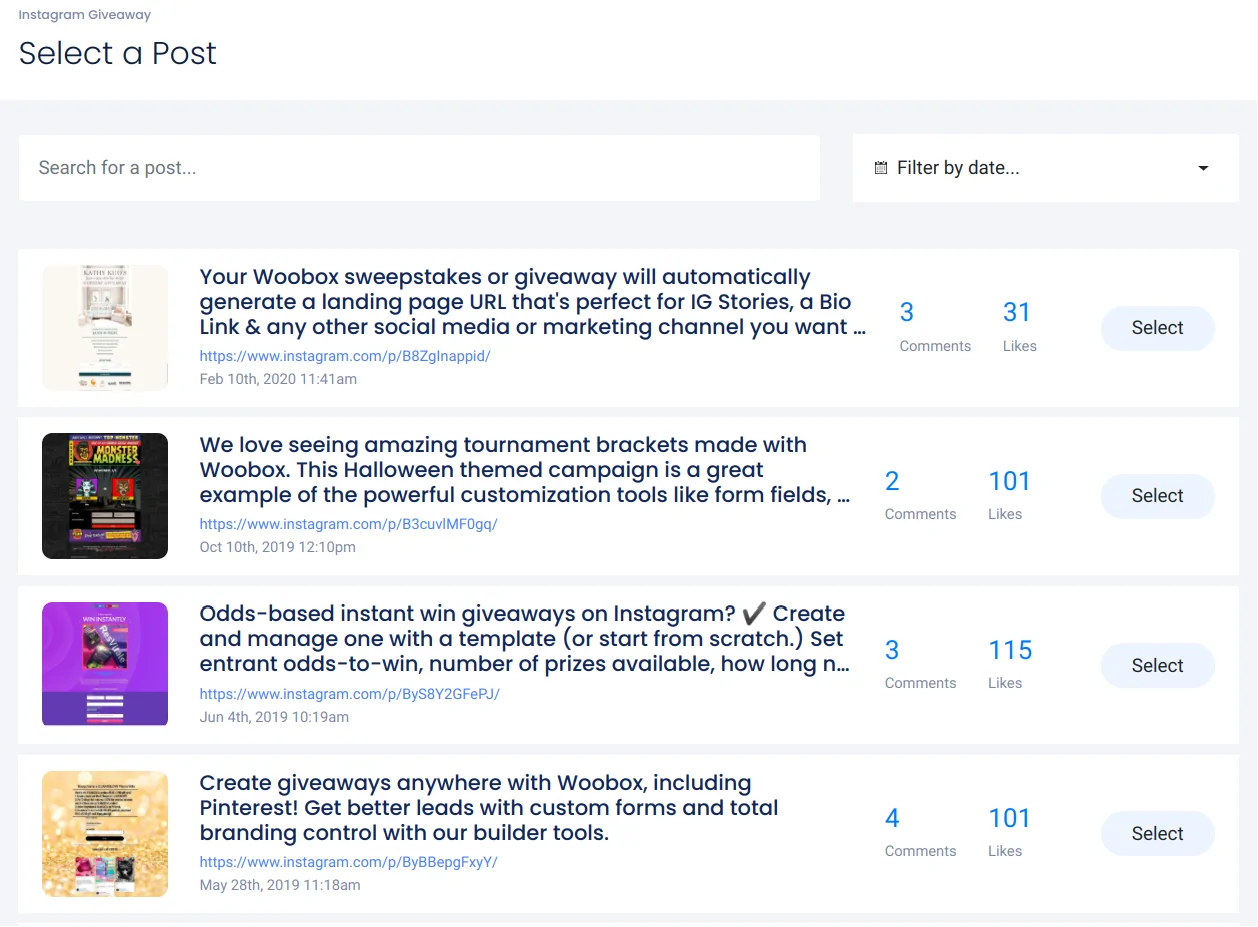The image size is (1258, 927).
Task: Open the B3cuvlMF0gq Instagram link
Action: tap(348, 524)
